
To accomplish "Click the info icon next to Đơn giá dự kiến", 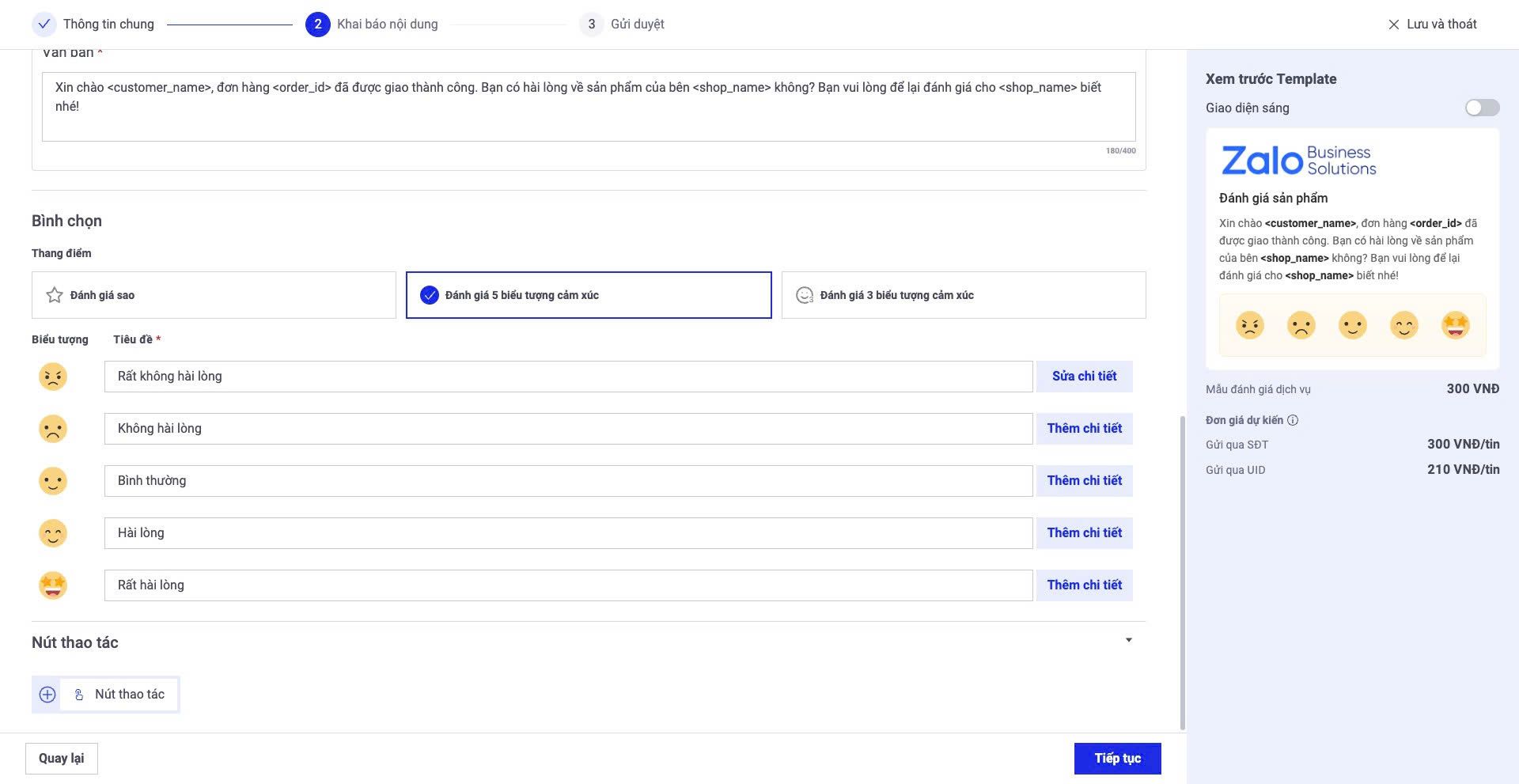I will [x=1293, y=420].
